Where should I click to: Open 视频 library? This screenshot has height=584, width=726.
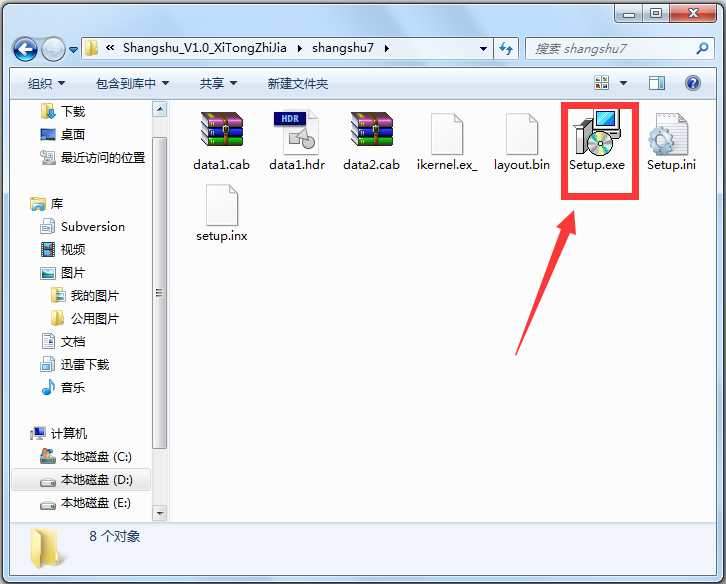pyautogui.click(x=63, y=250)
